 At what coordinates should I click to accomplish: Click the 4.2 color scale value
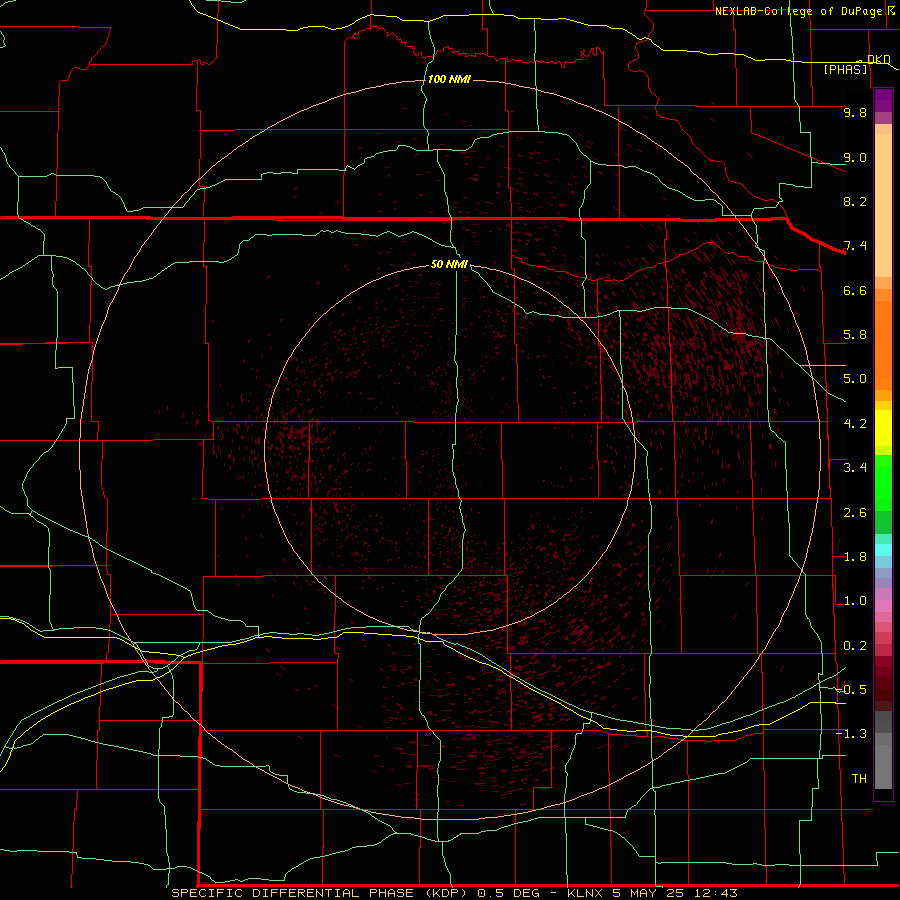coord(855,424)
